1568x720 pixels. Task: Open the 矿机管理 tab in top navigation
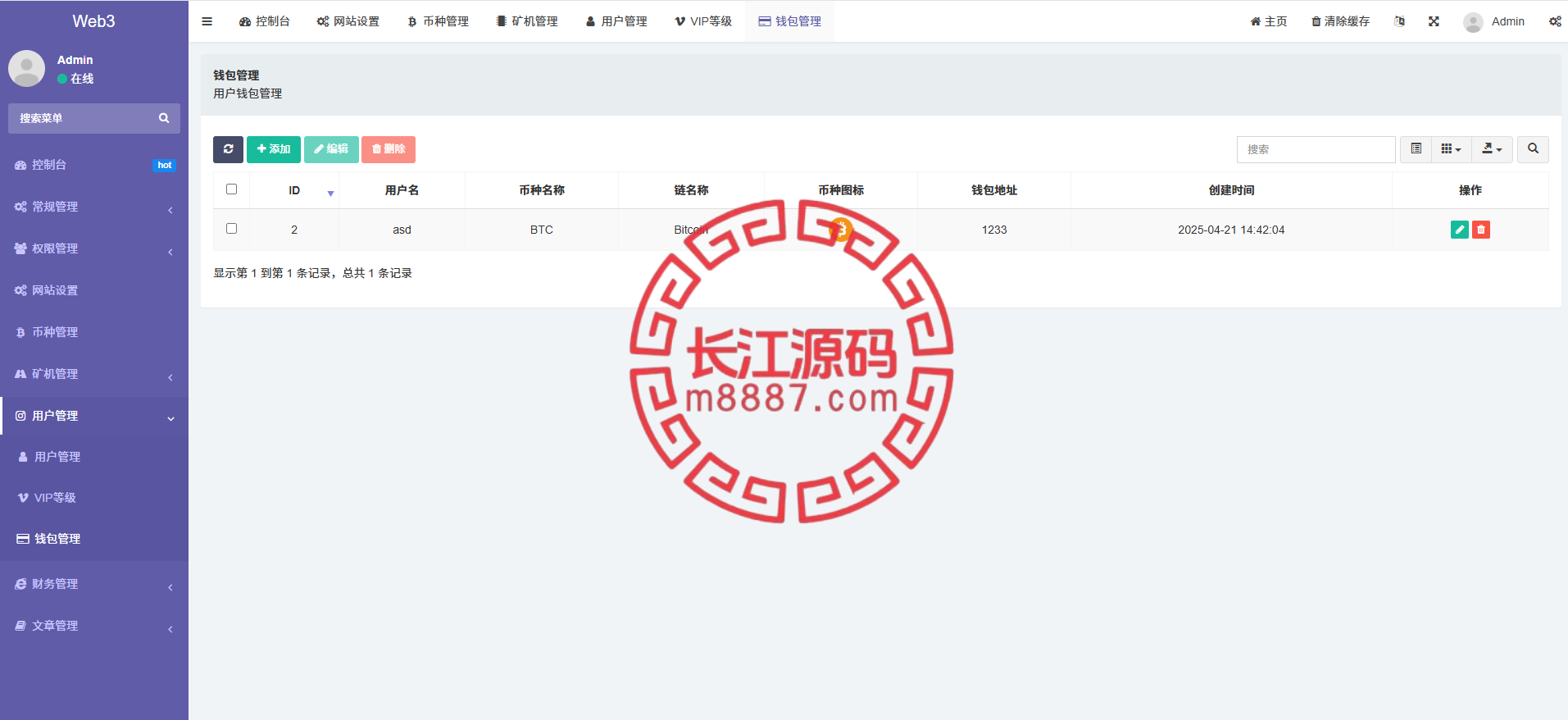click(527, 21)
